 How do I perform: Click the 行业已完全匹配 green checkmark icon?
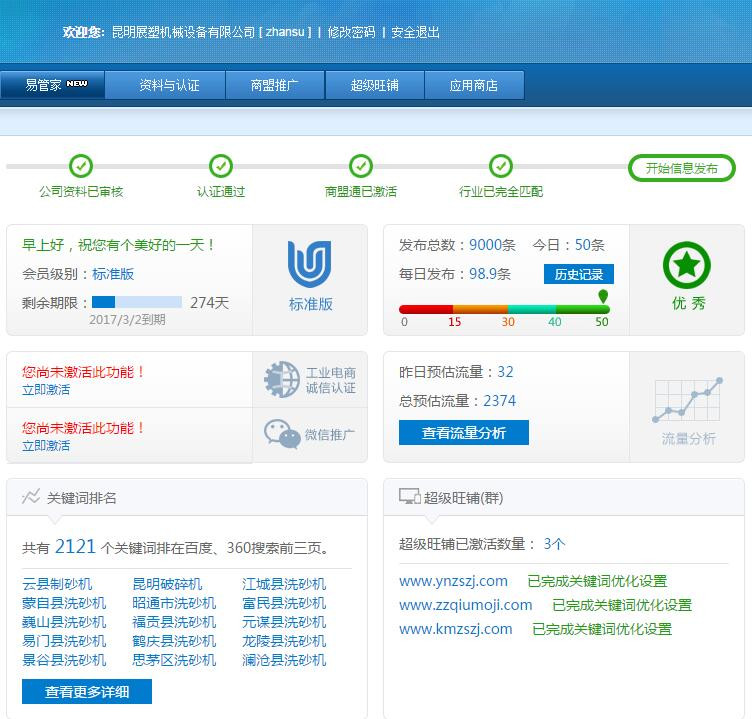pyautogui.click(x=501, y=166)
